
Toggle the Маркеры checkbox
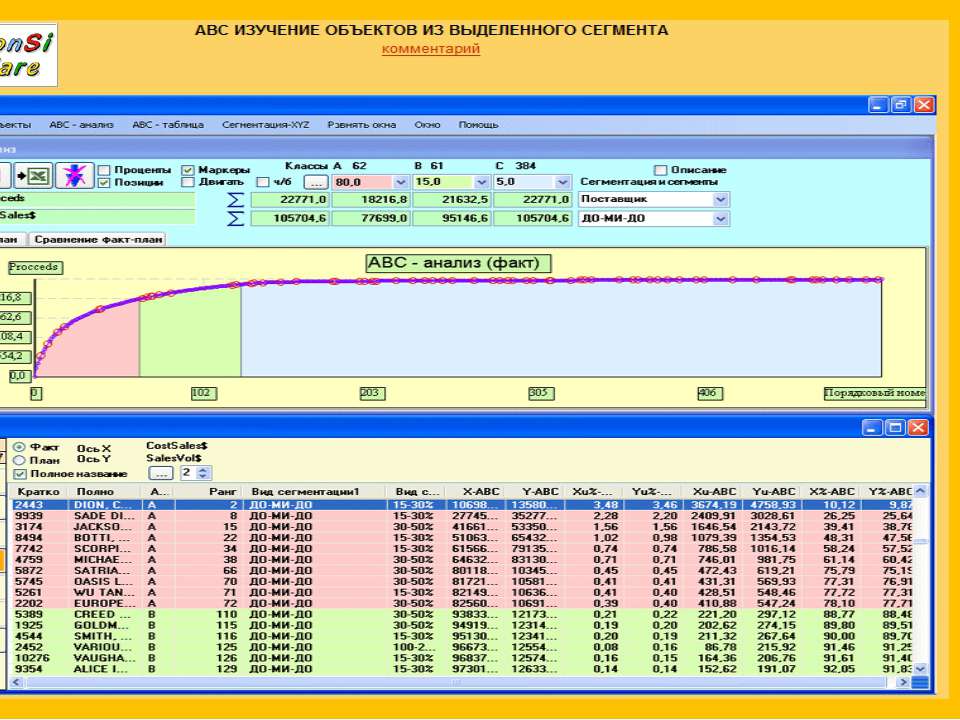tap(188, 170)
